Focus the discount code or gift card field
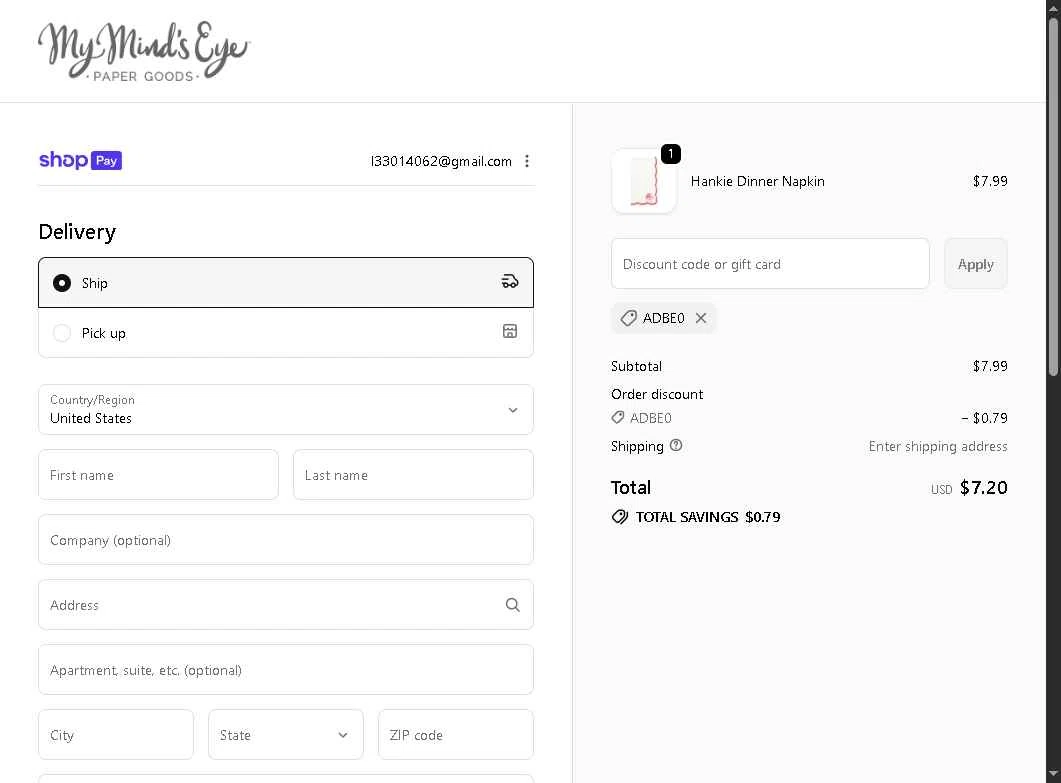The height and width of the screenshot is (783, 1061). pyautogui.click(x=769, y=263)
